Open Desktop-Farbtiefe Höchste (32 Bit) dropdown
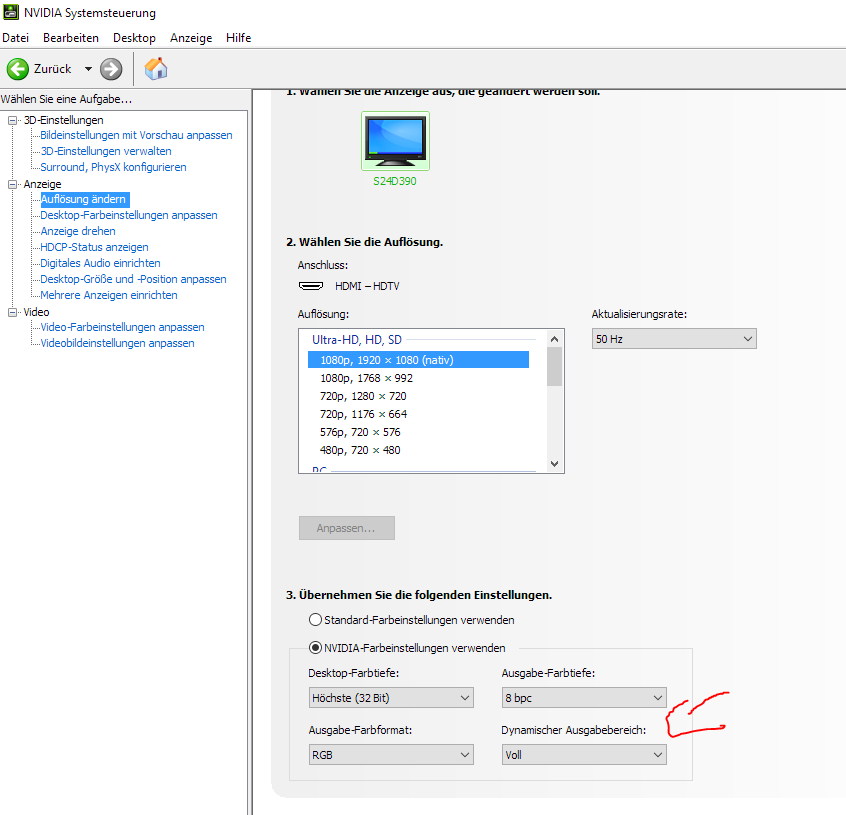The image size is (846, 815). click(391, 697)
